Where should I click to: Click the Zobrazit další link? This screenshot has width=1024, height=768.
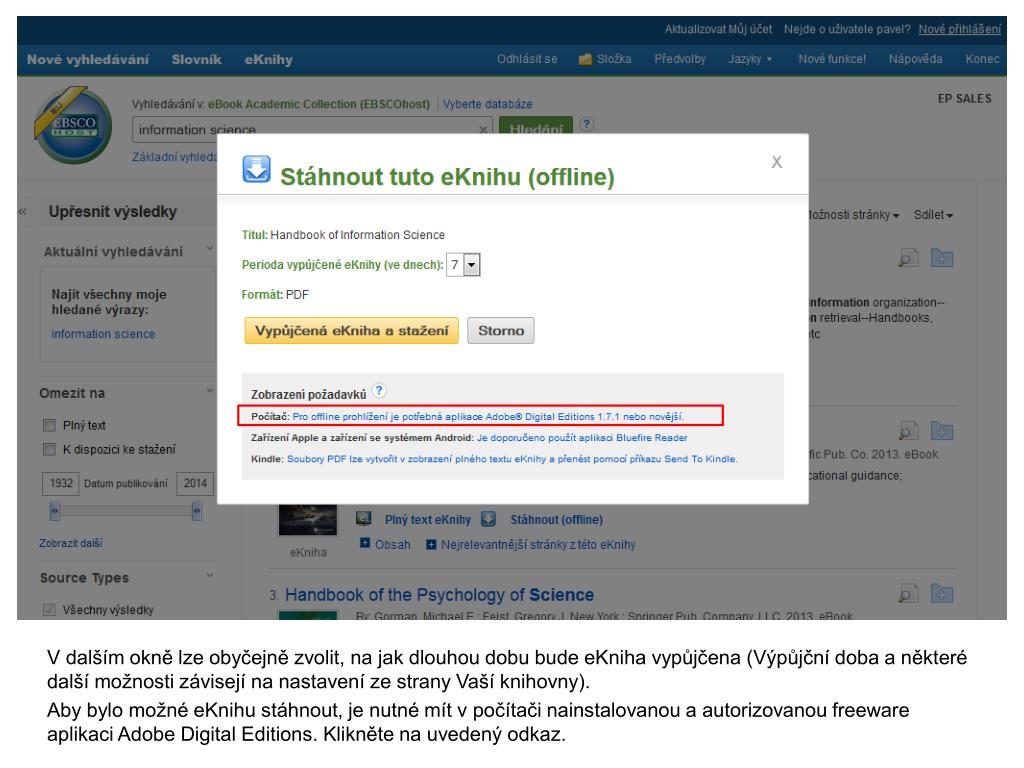(71, 543)
